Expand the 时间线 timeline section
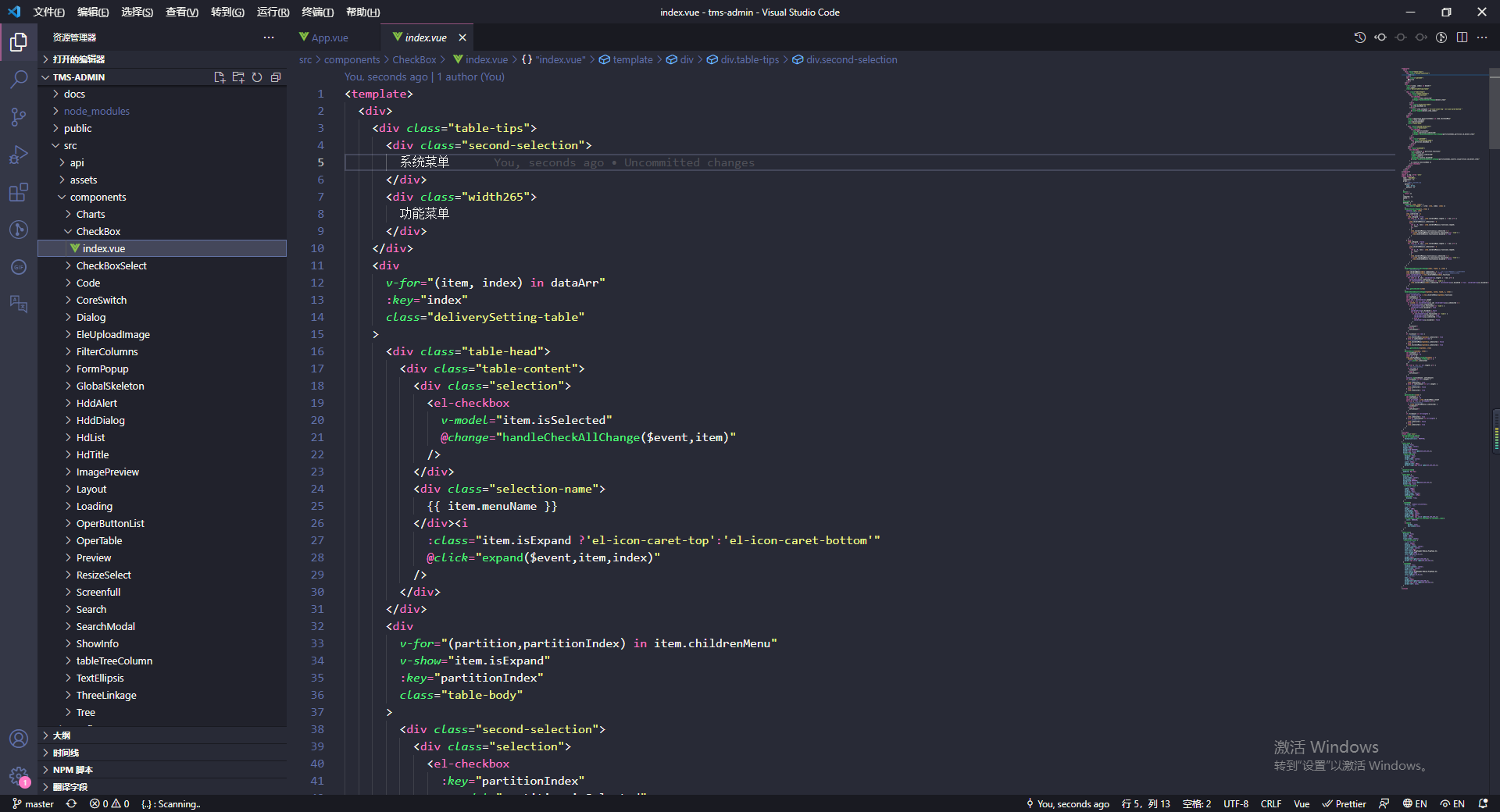The width and height of the screenshot is (1500, 812). pos(162,753)
